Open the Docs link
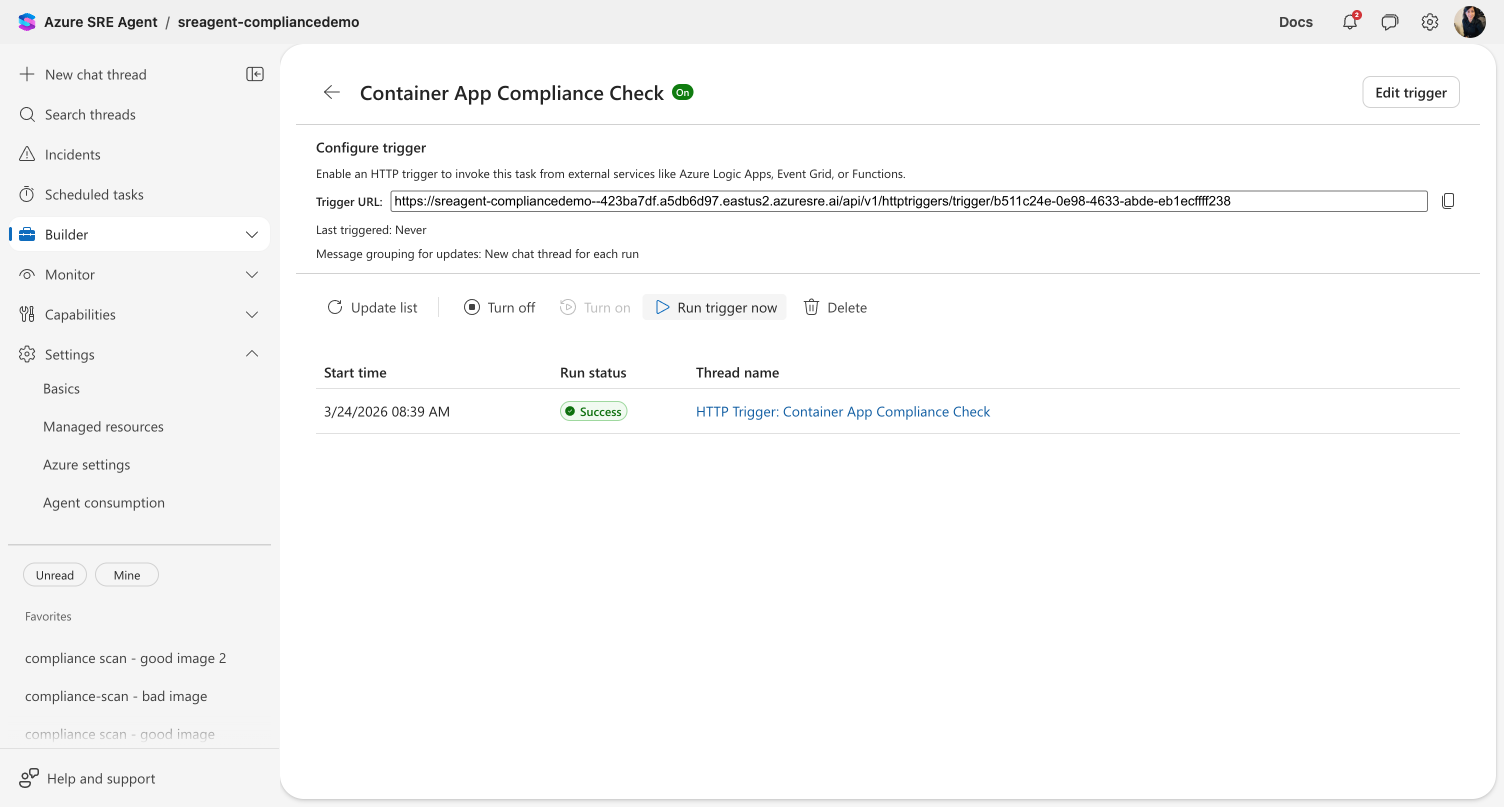Screen dimensions: 1504x807 pyautogui.click(x=1296, y=22)
